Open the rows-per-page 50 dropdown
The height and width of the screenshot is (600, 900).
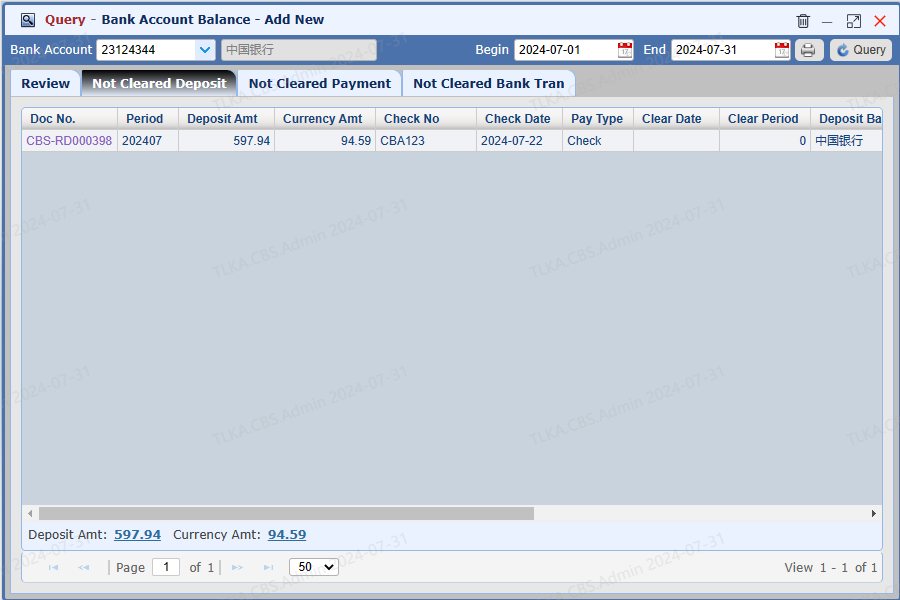click(314, 567)
